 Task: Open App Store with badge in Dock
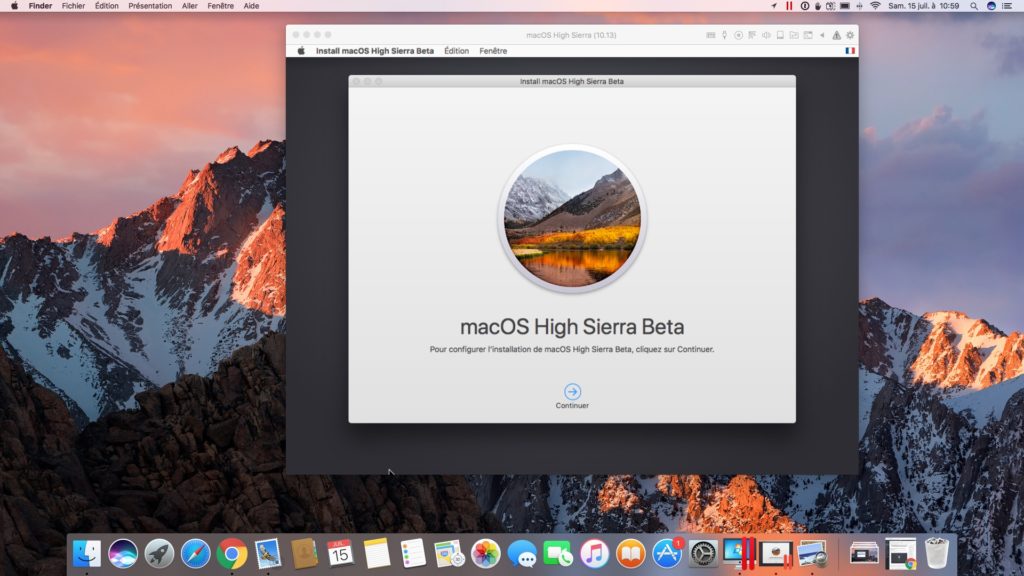coord(667,554)
